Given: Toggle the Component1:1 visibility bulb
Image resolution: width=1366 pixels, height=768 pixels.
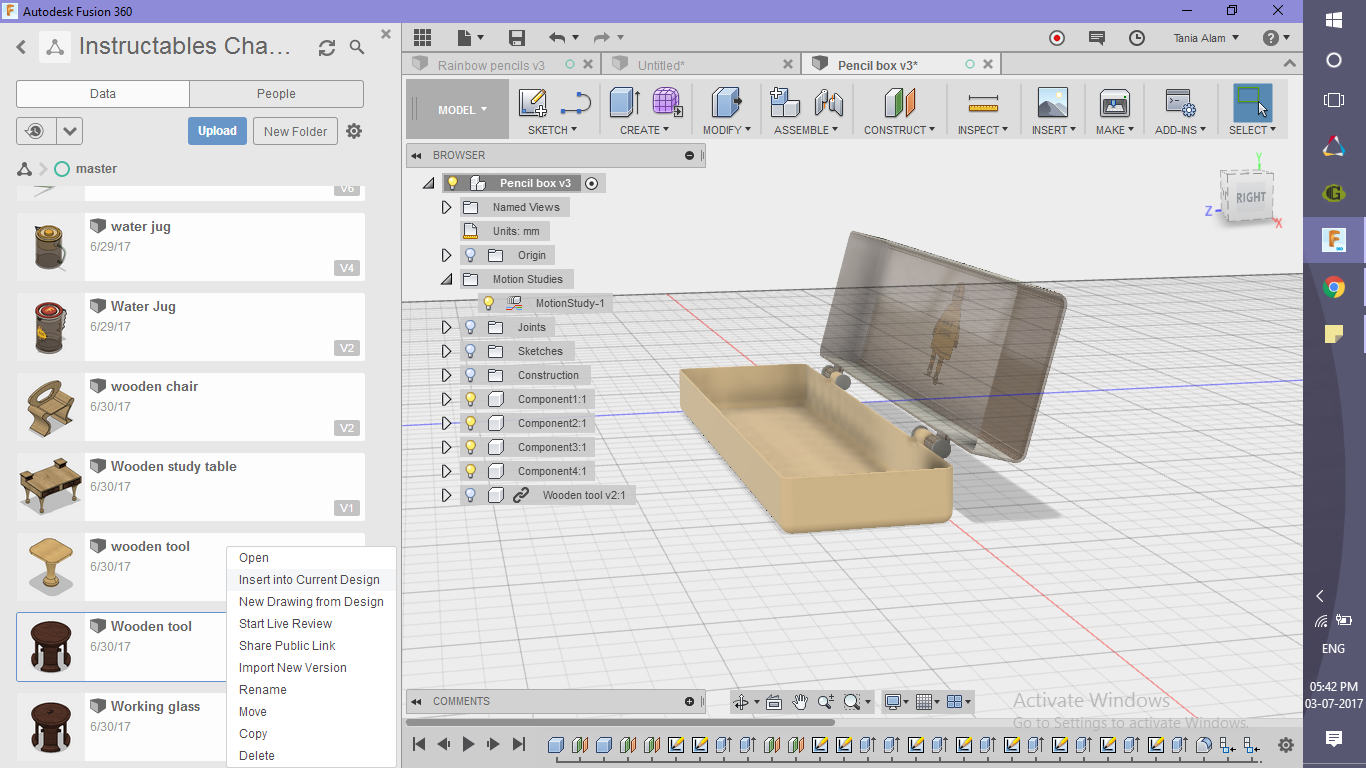Looking at the screenshot, I should point(470,398).
